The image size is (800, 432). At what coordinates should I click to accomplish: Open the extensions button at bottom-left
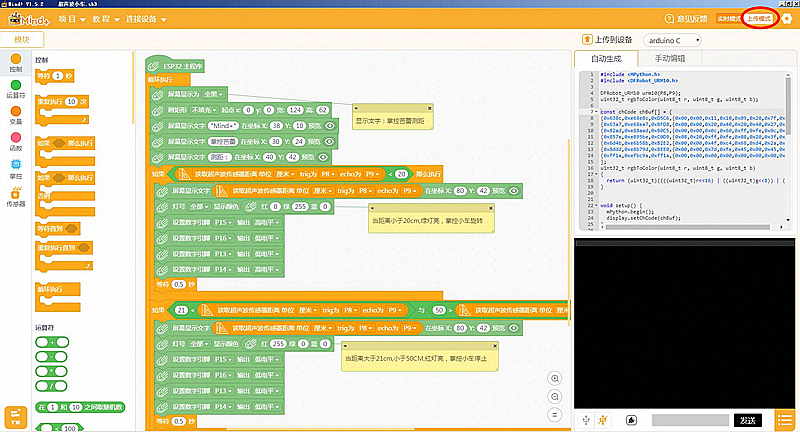[x=15, y=415]
